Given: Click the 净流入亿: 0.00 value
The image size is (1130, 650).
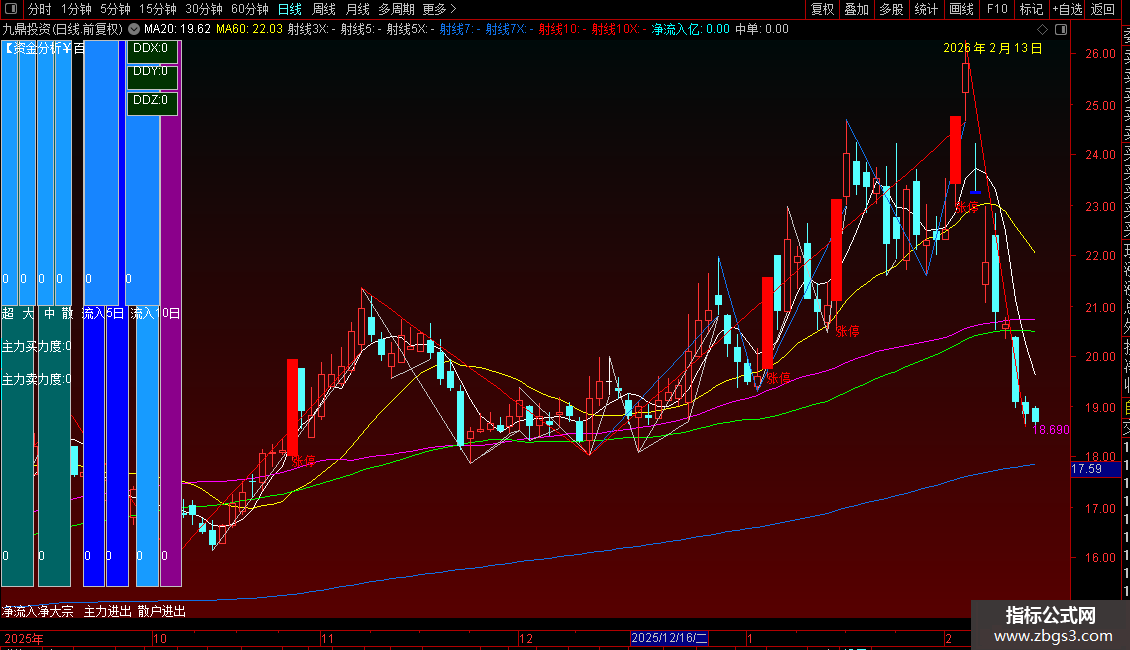Looking at the screenshot, I should pyautogui.click(x=690, y=29).
